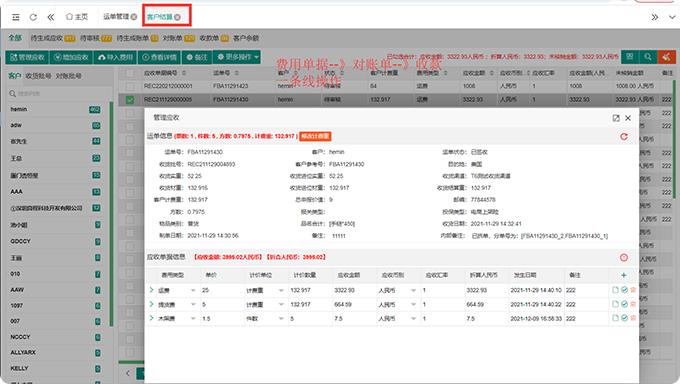This screenshot has width=680, height=384.
Task: Toggle the select-all checkbox in table header
Action: click(130, 73)
